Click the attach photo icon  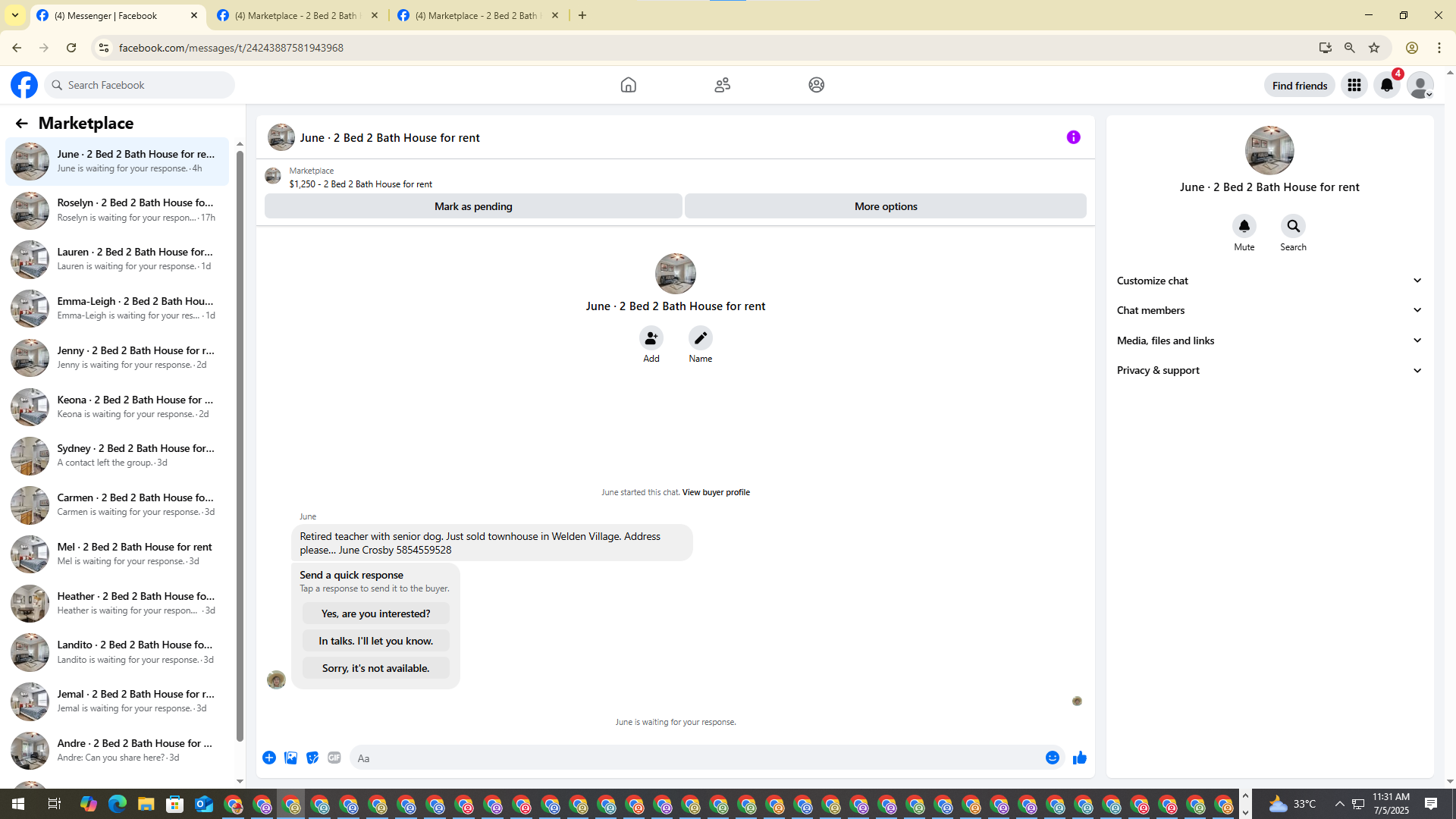pyautogui.click(x=290, y=758)
